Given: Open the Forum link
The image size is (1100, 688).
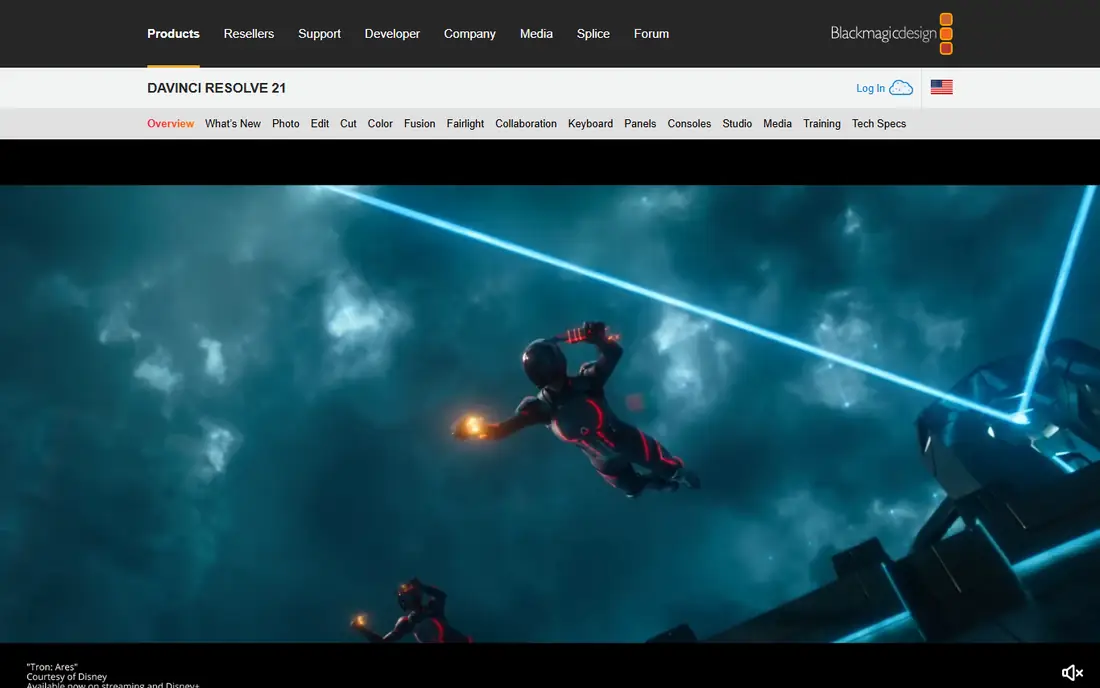Looking at the screenshot, I should click(651, 34).
